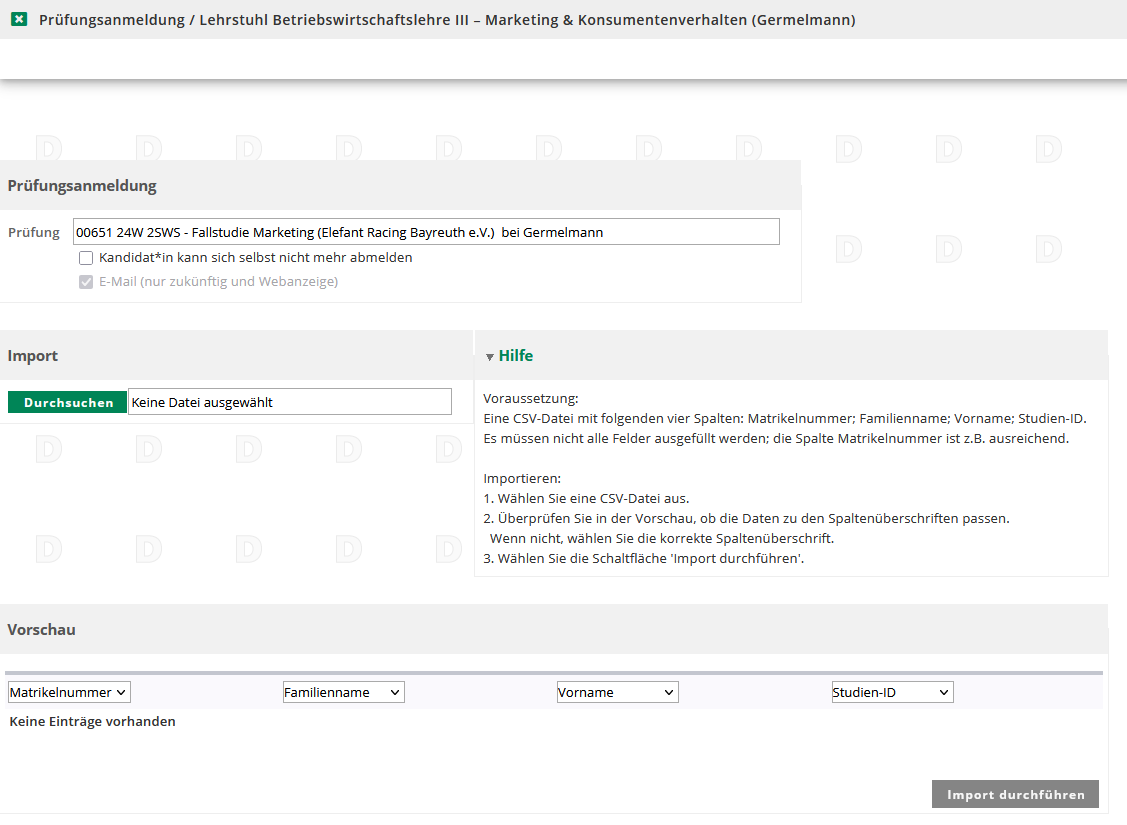Click the 'E-Mail (nur zukünftig und Webanzeige)' label
The image size is (1127, 825).
click(x=218, y=282)
